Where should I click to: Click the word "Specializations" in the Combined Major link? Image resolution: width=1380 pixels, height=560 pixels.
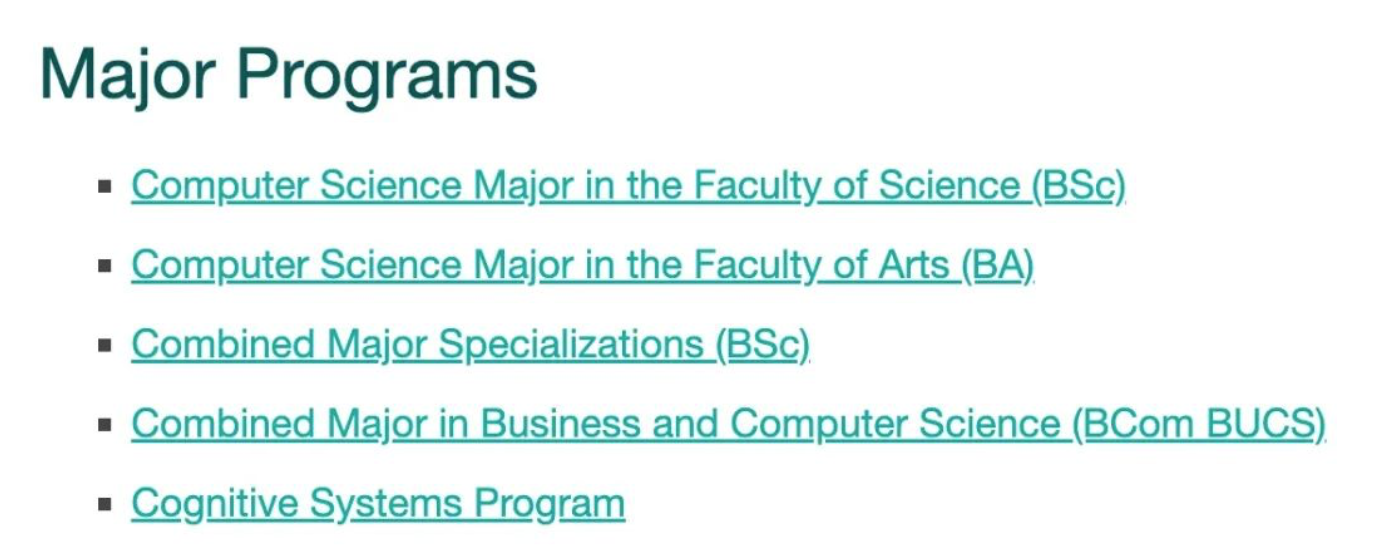click(571, 344)
